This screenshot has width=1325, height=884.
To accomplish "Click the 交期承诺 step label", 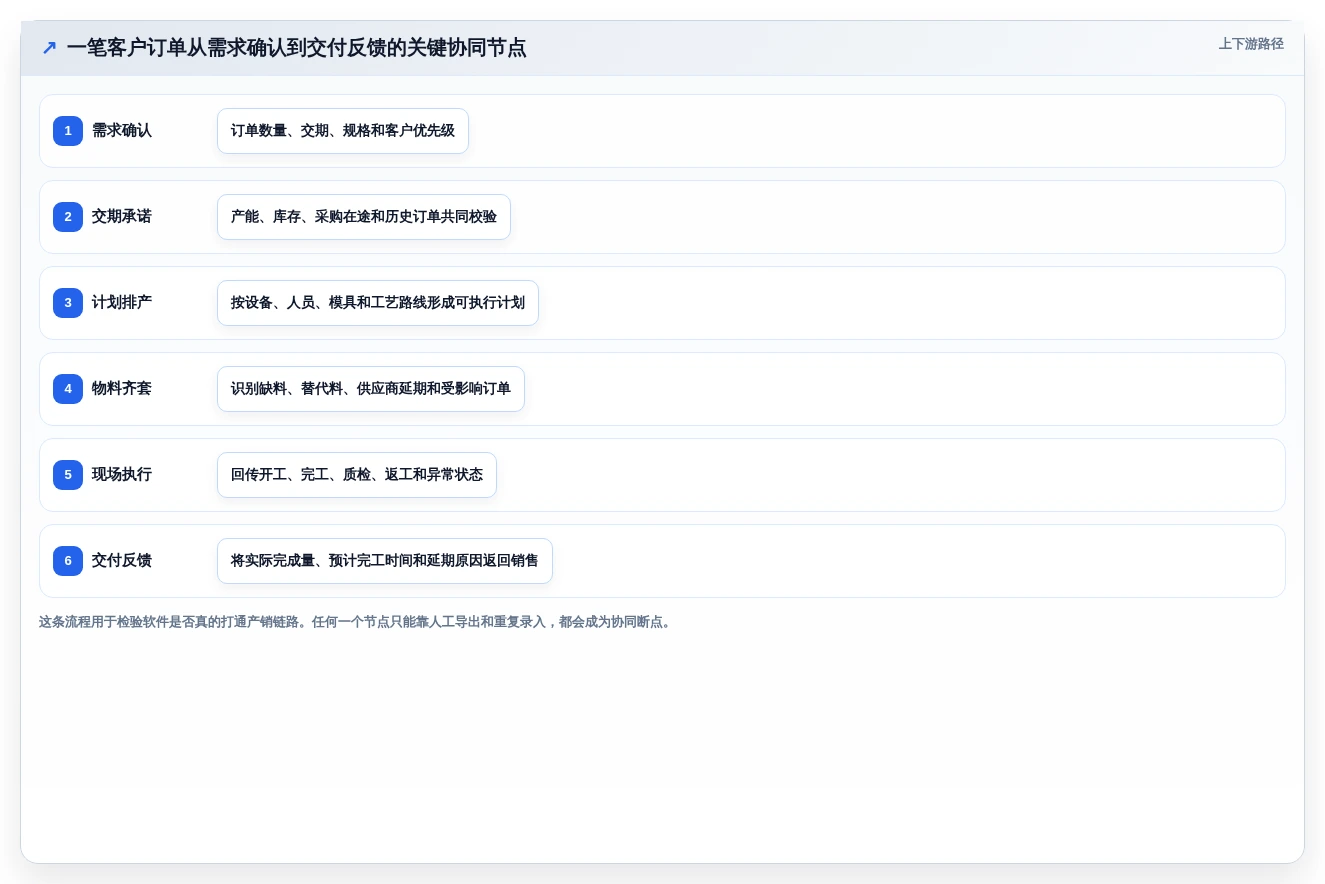I will click(x=122, y=217).
